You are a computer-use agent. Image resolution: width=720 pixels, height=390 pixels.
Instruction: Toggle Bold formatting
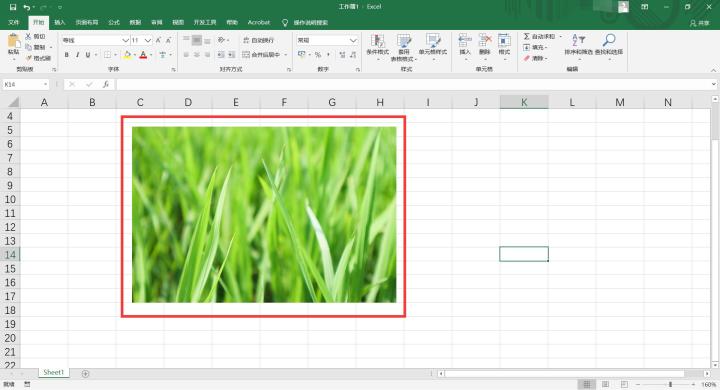click(67, 55)
